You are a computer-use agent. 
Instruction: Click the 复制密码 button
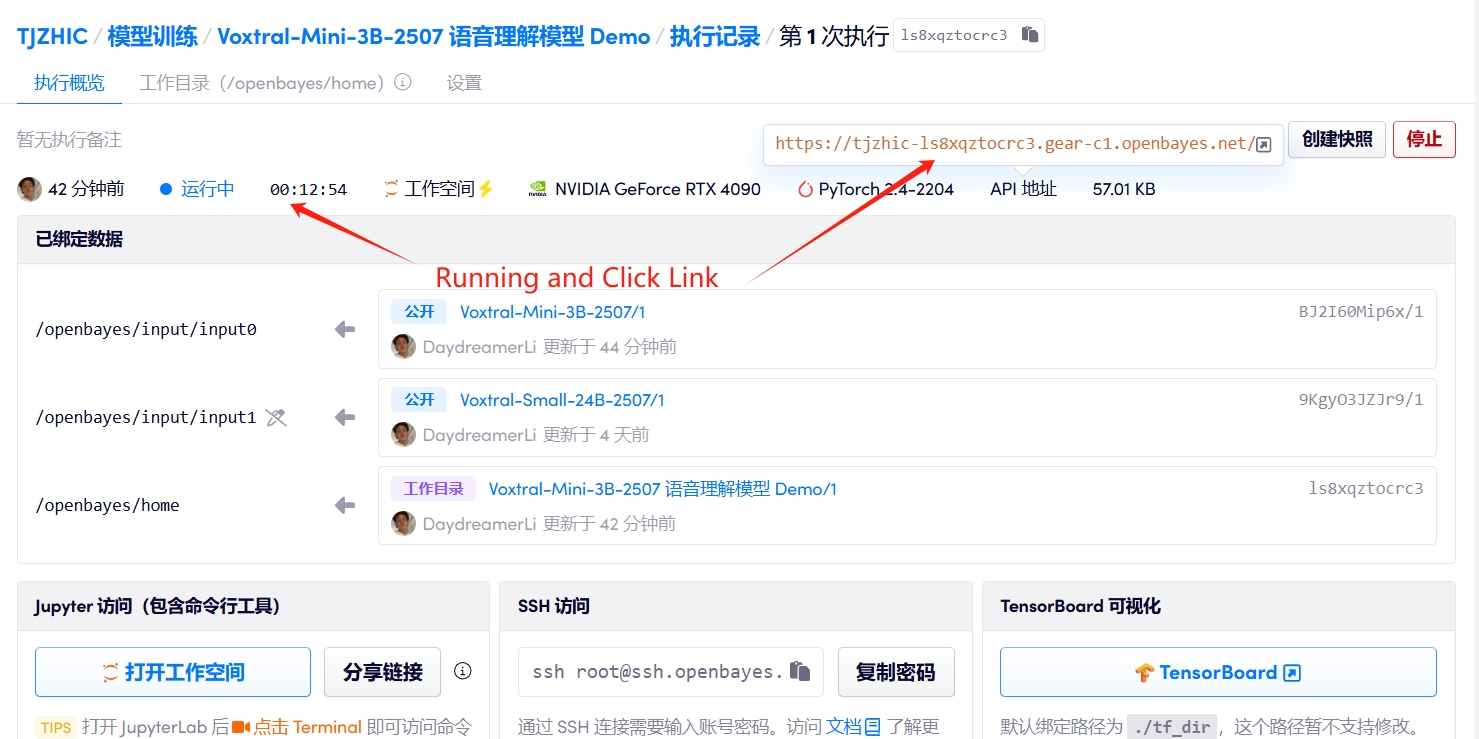point(895,672)
